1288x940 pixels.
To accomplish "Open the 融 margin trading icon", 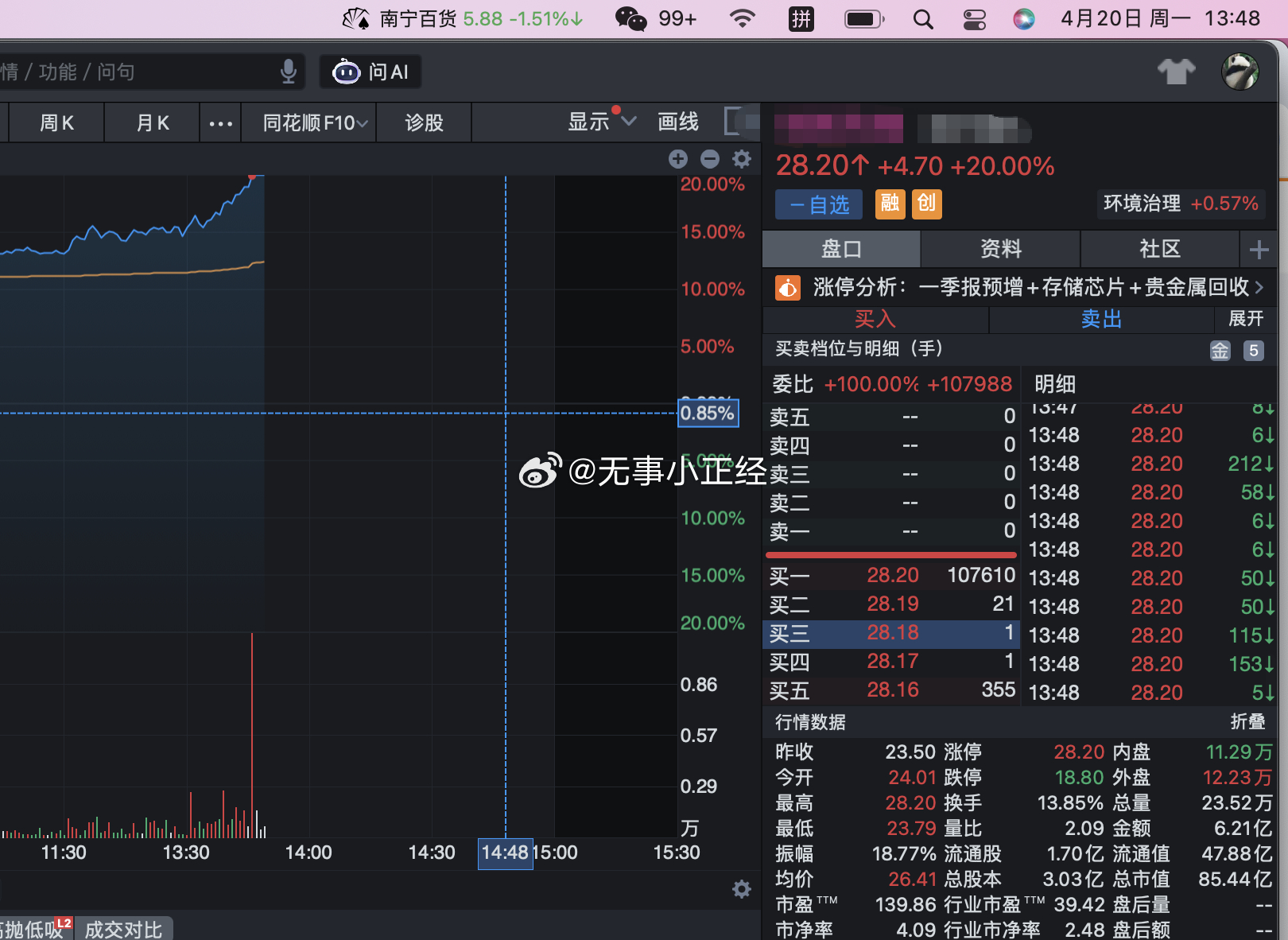I will pos(890,204).
